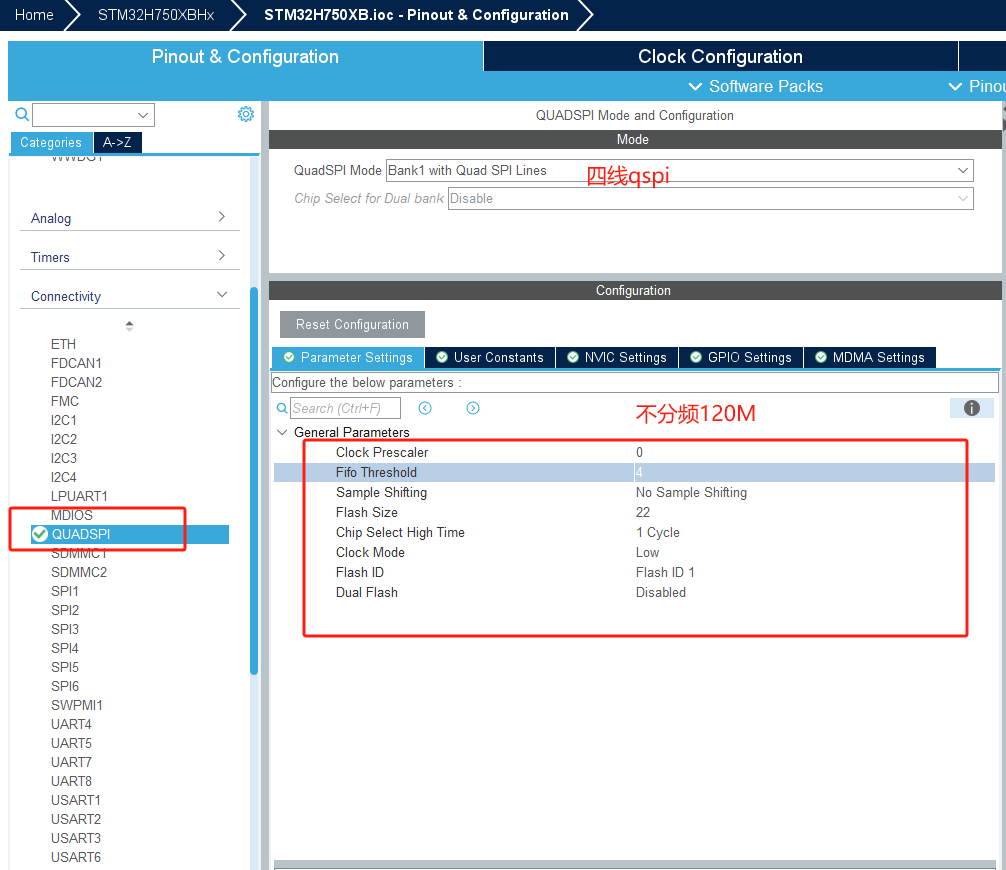The image size is (1006, 870).
Task: Expand the Analog category
Action: pyautogui.click(x=130, y=218)
